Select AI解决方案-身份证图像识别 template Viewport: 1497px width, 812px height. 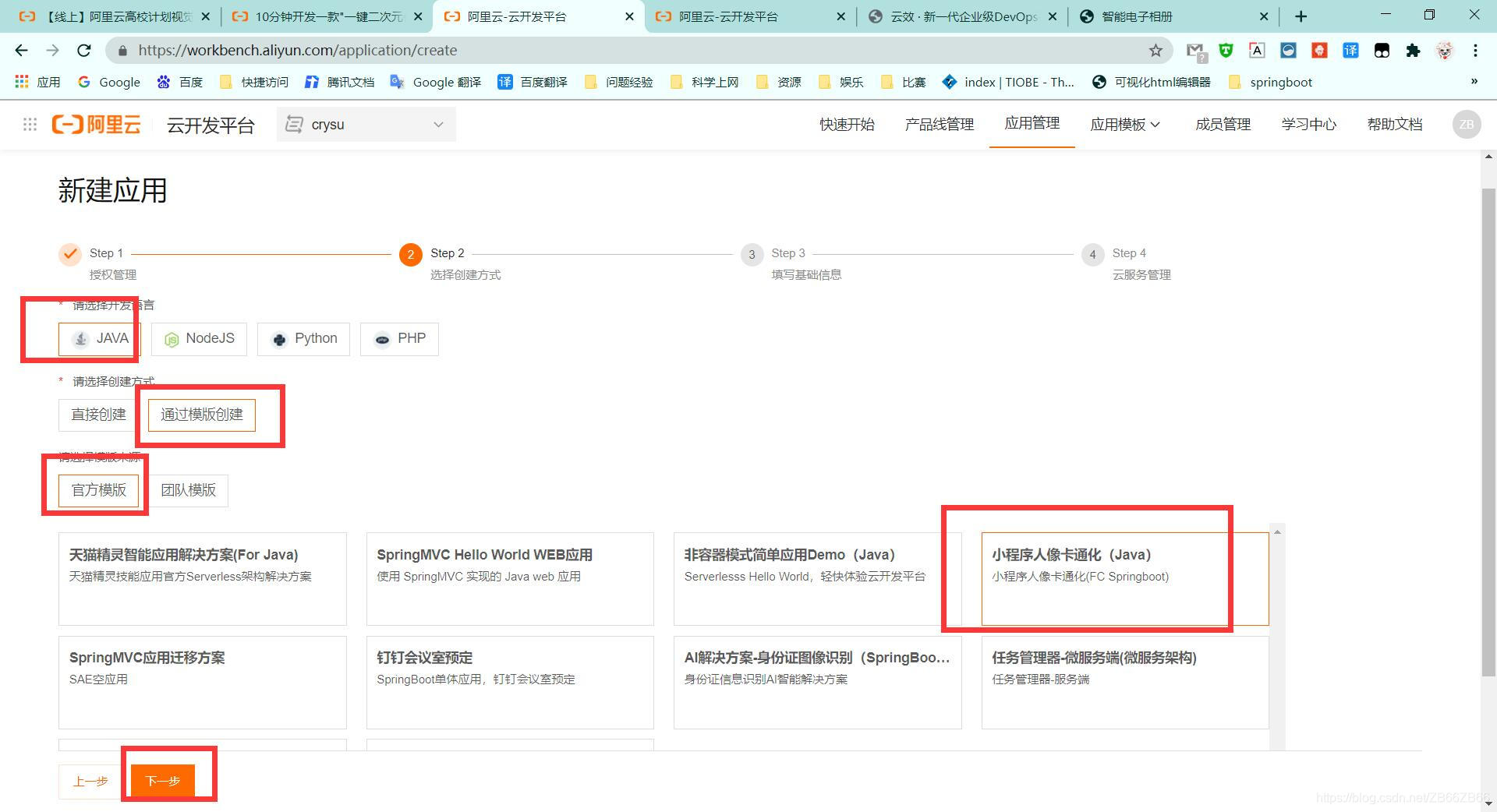(x=818, y=683)
